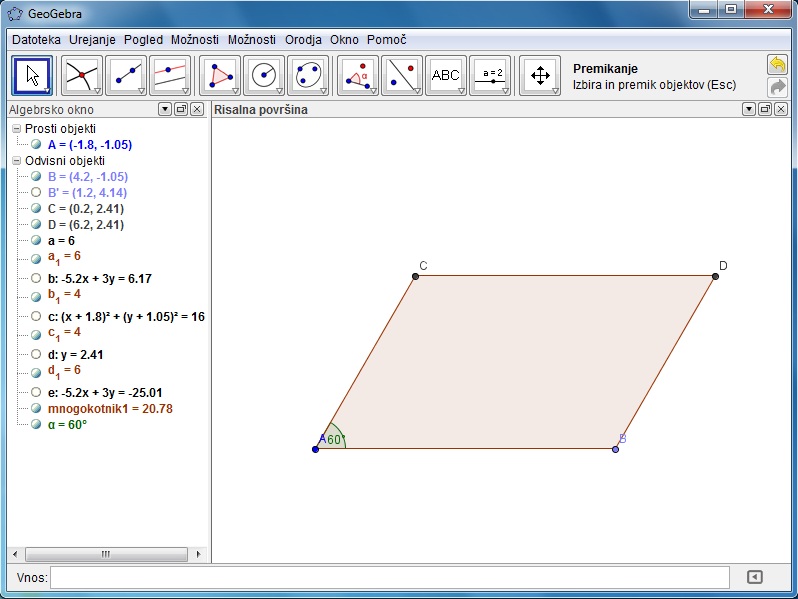This screenshot has width=798, height=599.
Task: Toggle visibility of circle c equation
Action: (x=36, y=316)
